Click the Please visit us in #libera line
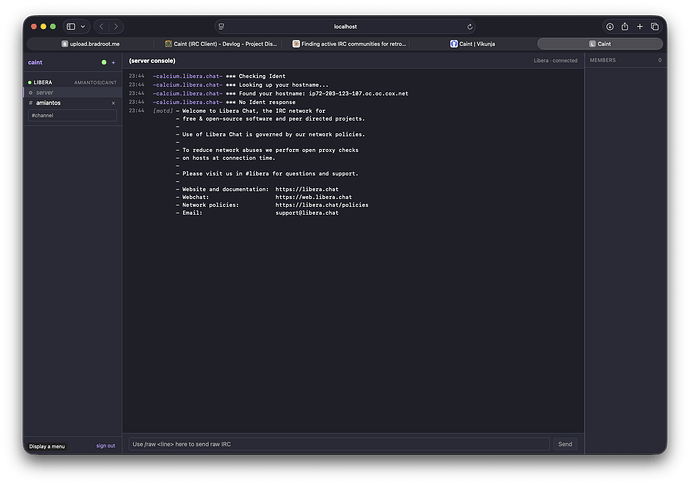 (270, 174)
